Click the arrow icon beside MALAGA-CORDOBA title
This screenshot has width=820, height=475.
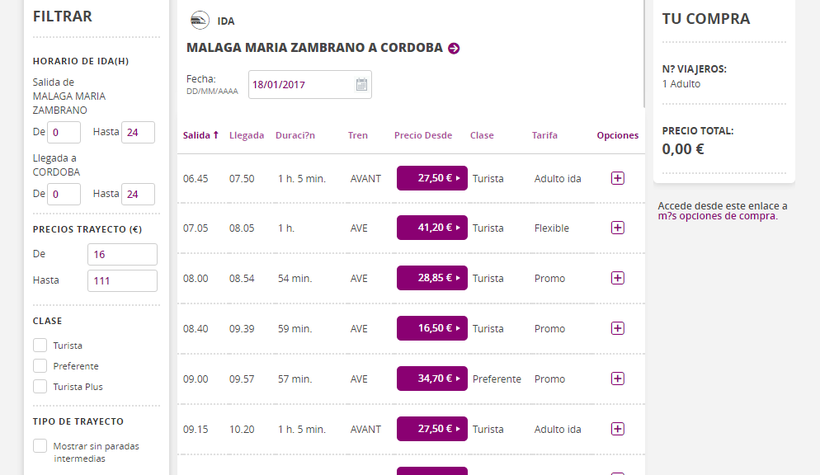click(x=454, y=48)
